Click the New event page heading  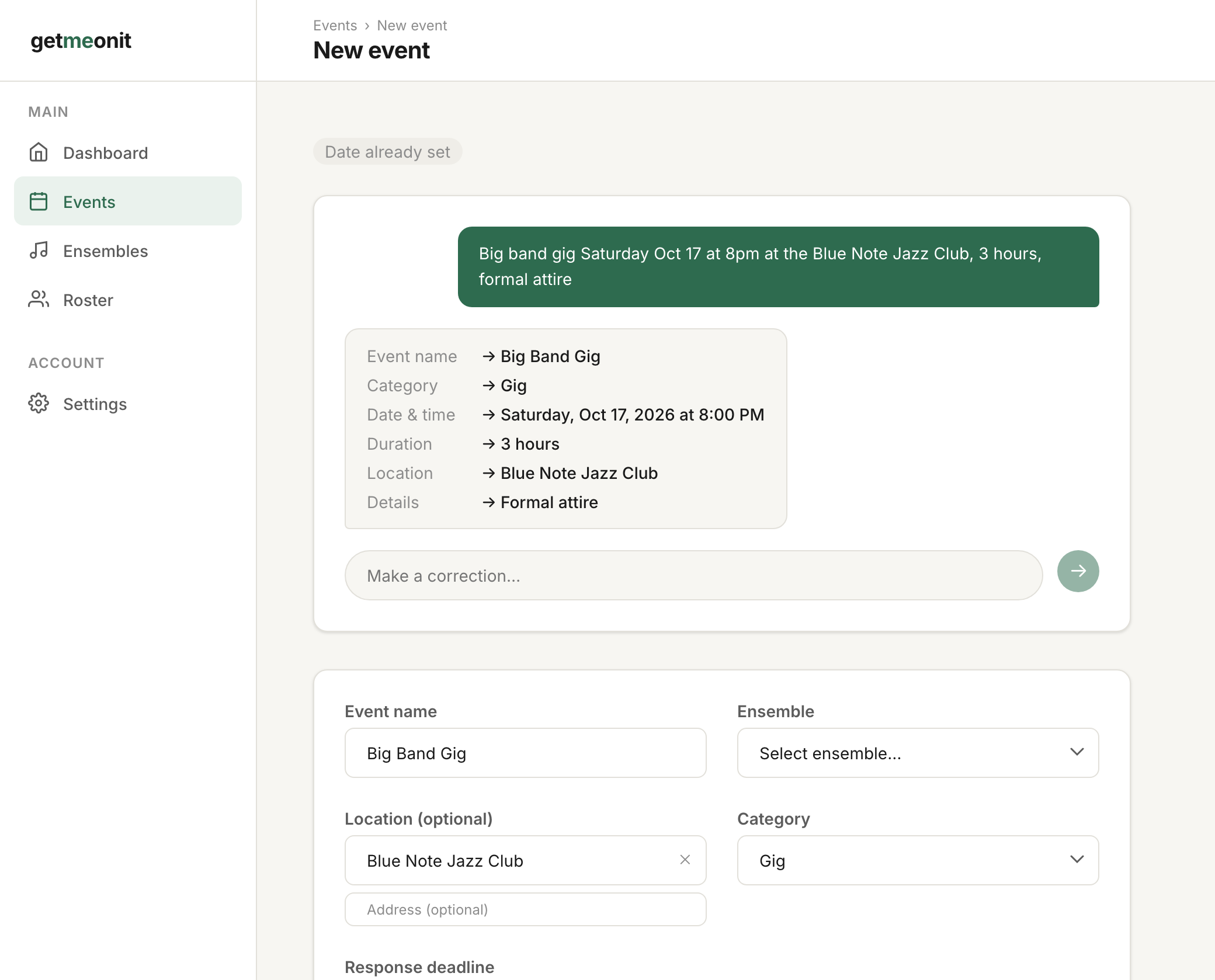pyautogui.click(x=372, y=51)
